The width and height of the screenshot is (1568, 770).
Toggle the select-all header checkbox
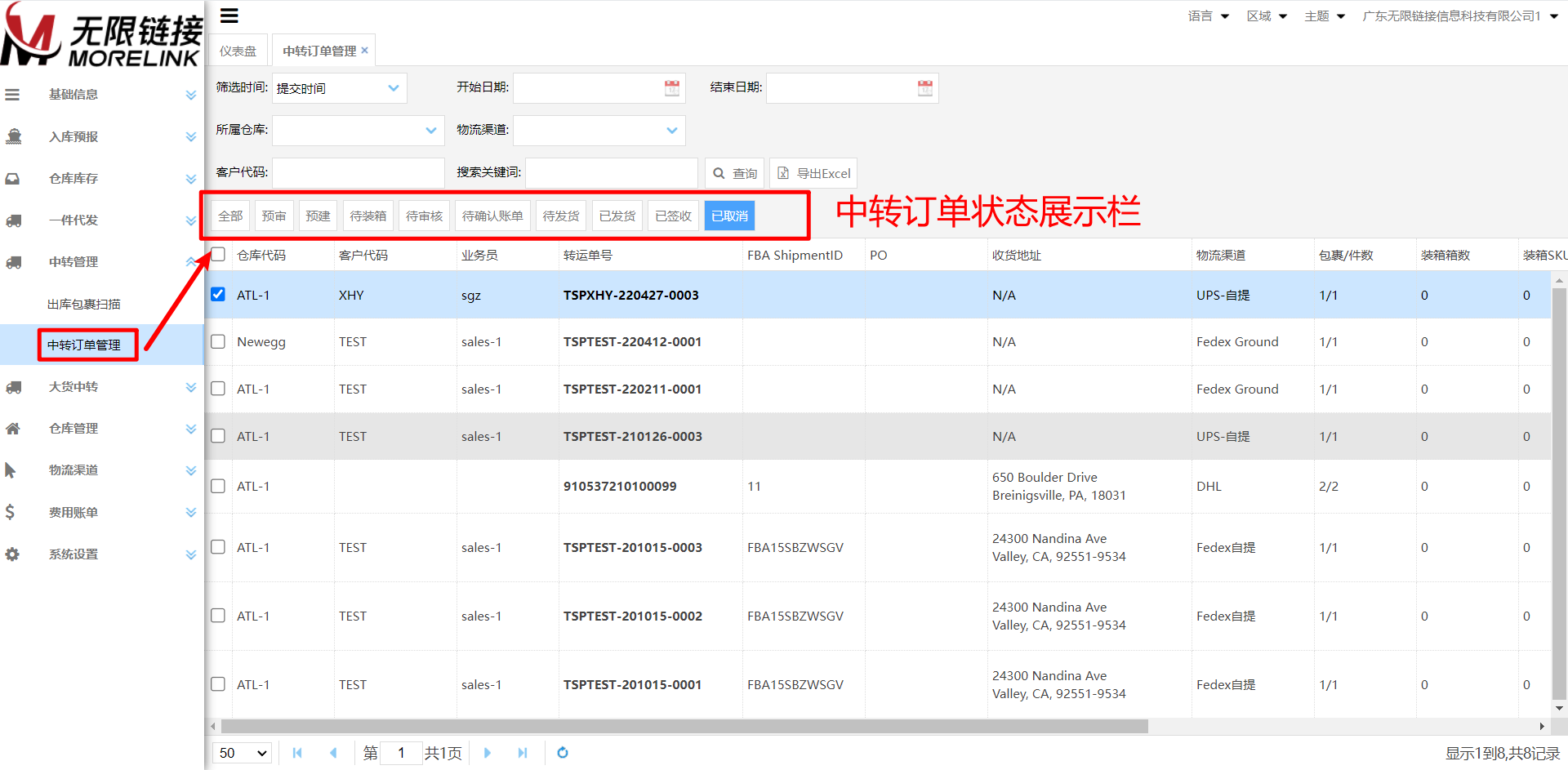[218, 255]
